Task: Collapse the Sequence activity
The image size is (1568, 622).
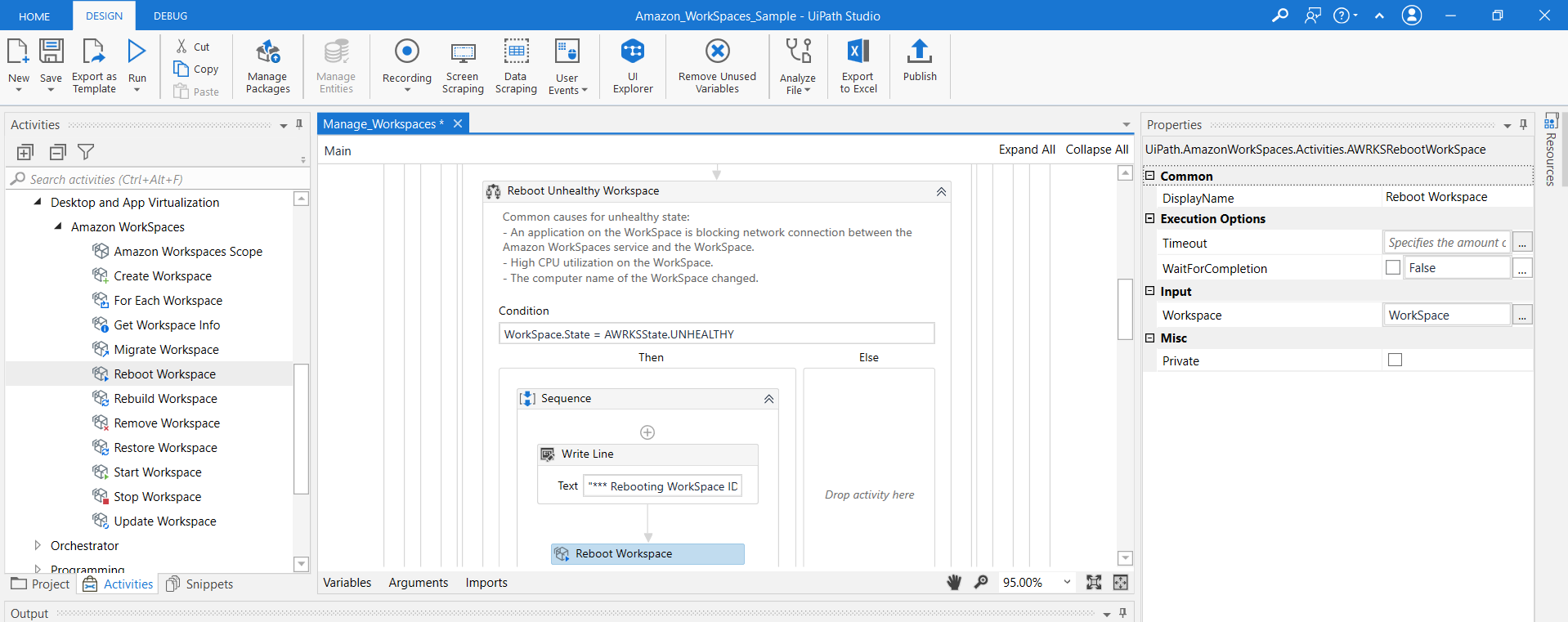Action: click(x=768, y=399)
